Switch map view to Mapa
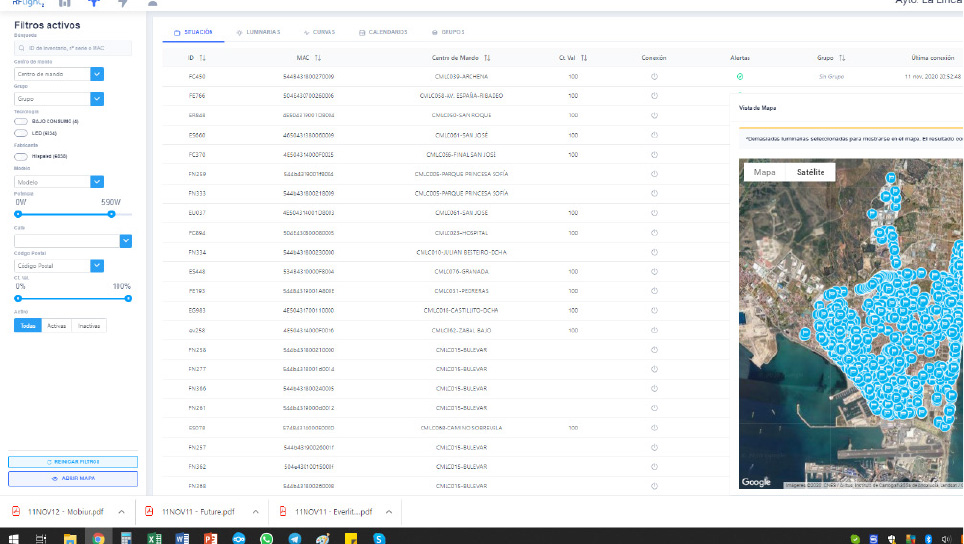Screen dimensions: 964x544 tap(765, 172)
